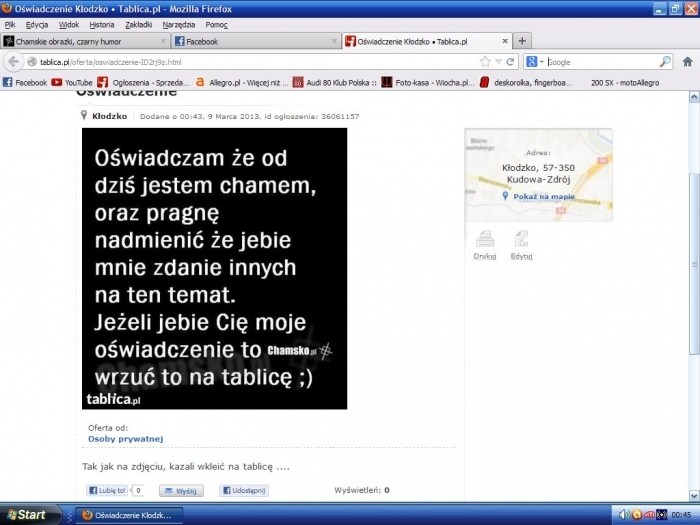Screen dimensions: 700x525
Task: Bookmark this page with star icon
Action: coord(485,62)
